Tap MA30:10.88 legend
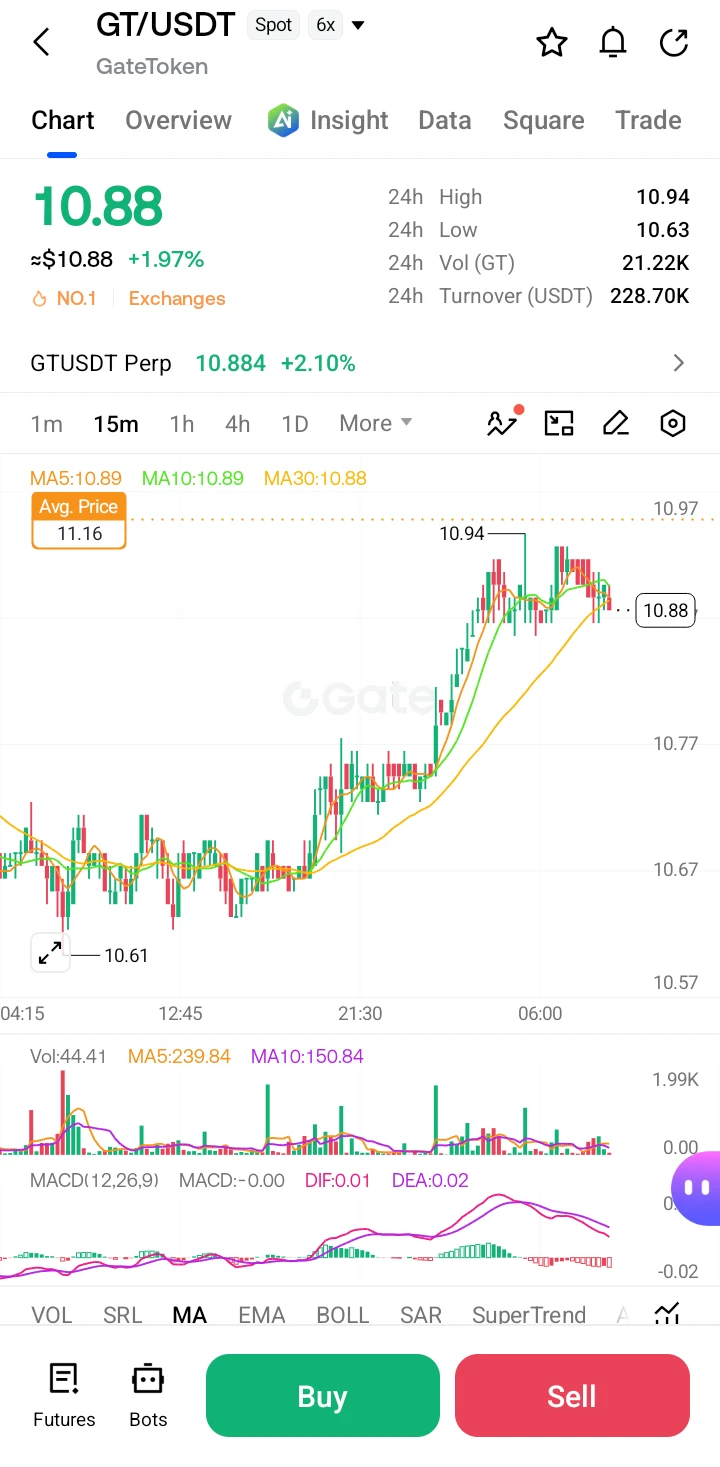The width and height of the screenshot is (720, 1467). tap(315, 478)
